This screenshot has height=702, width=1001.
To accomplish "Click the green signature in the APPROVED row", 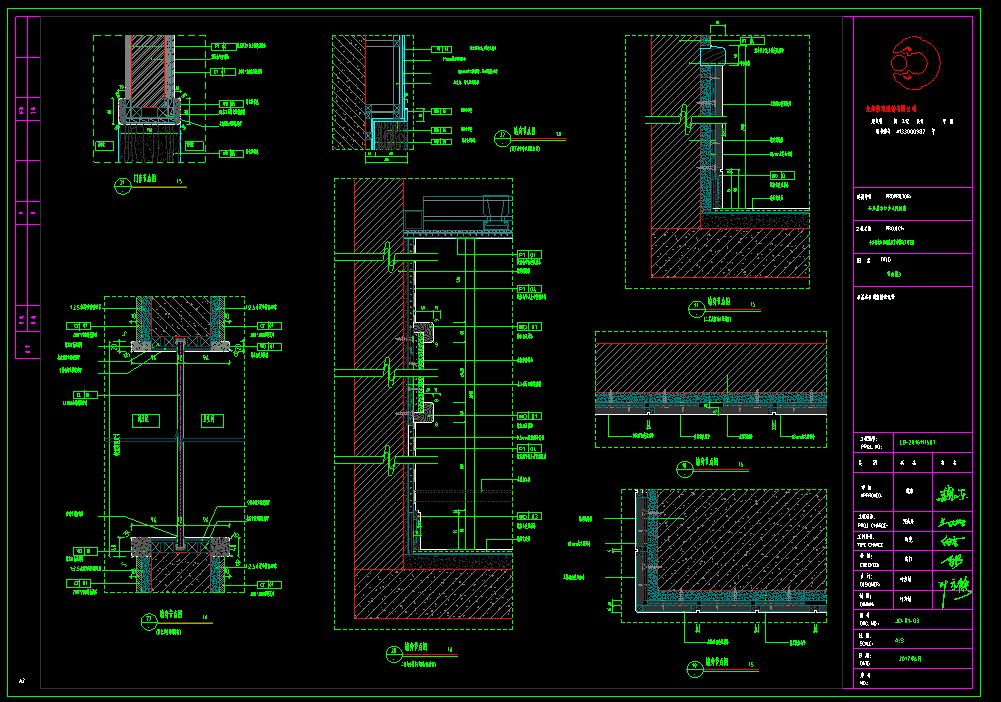I will click(x=952, y=492).
